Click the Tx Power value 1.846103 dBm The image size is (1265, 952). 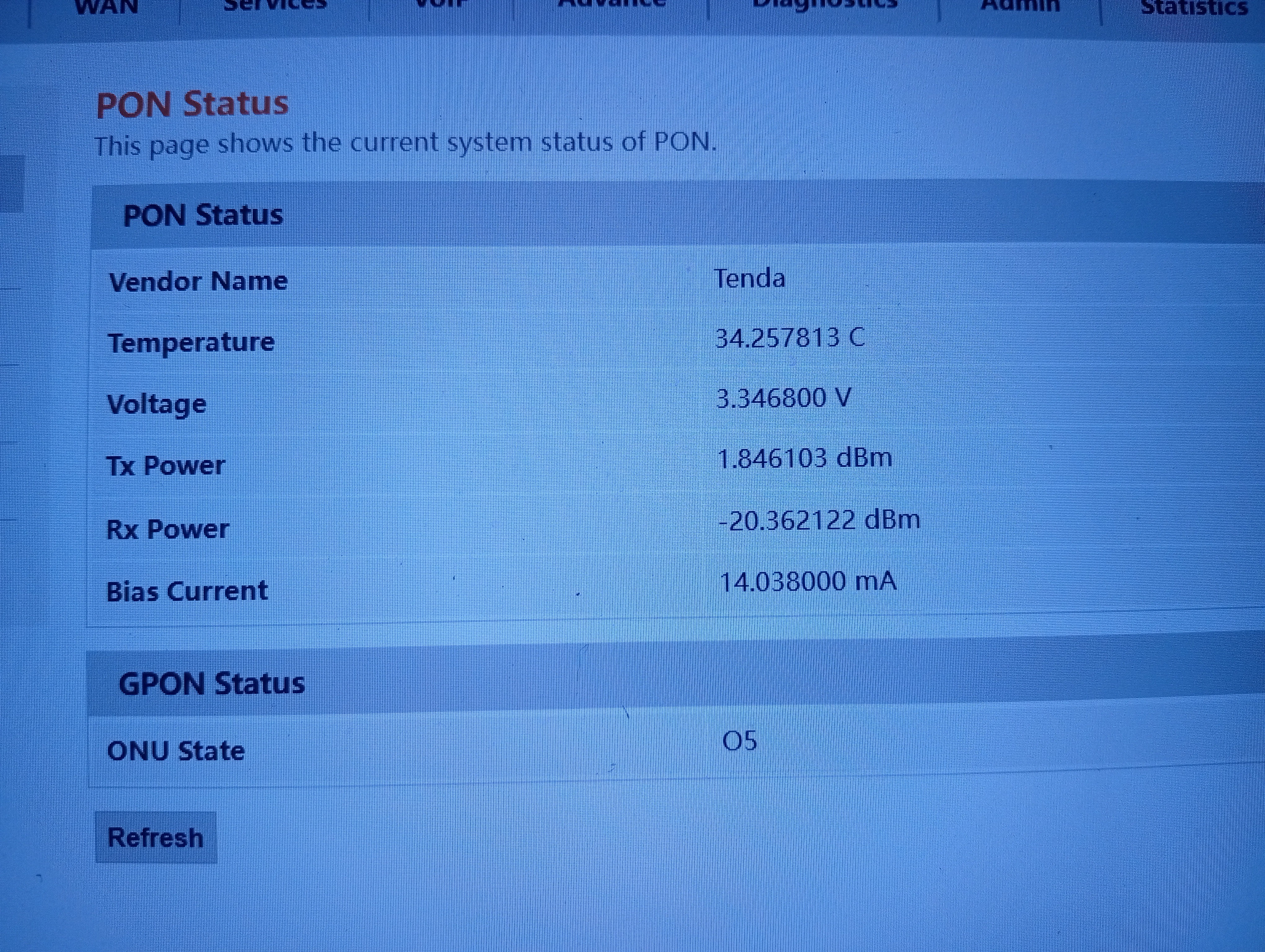pyautogui.click(x=804, y=458)
